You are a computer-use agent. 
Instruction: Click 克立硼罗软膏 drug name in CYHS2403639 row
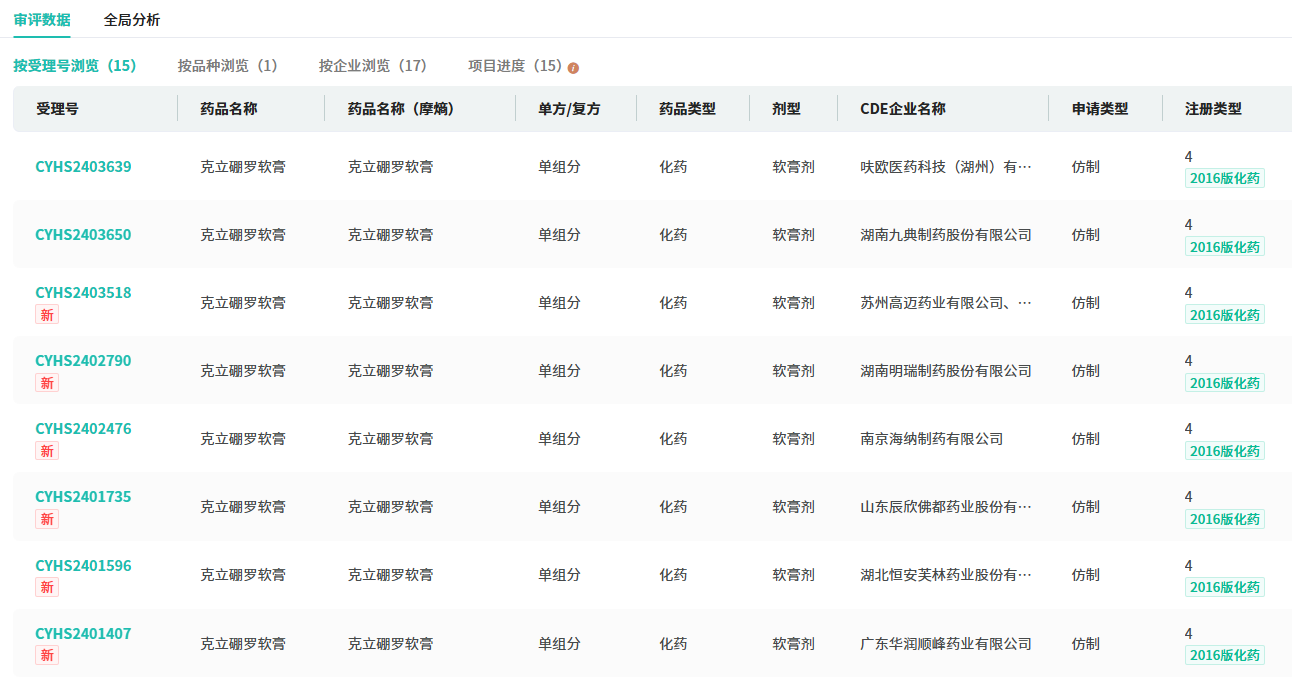click(x=243, y=167)
